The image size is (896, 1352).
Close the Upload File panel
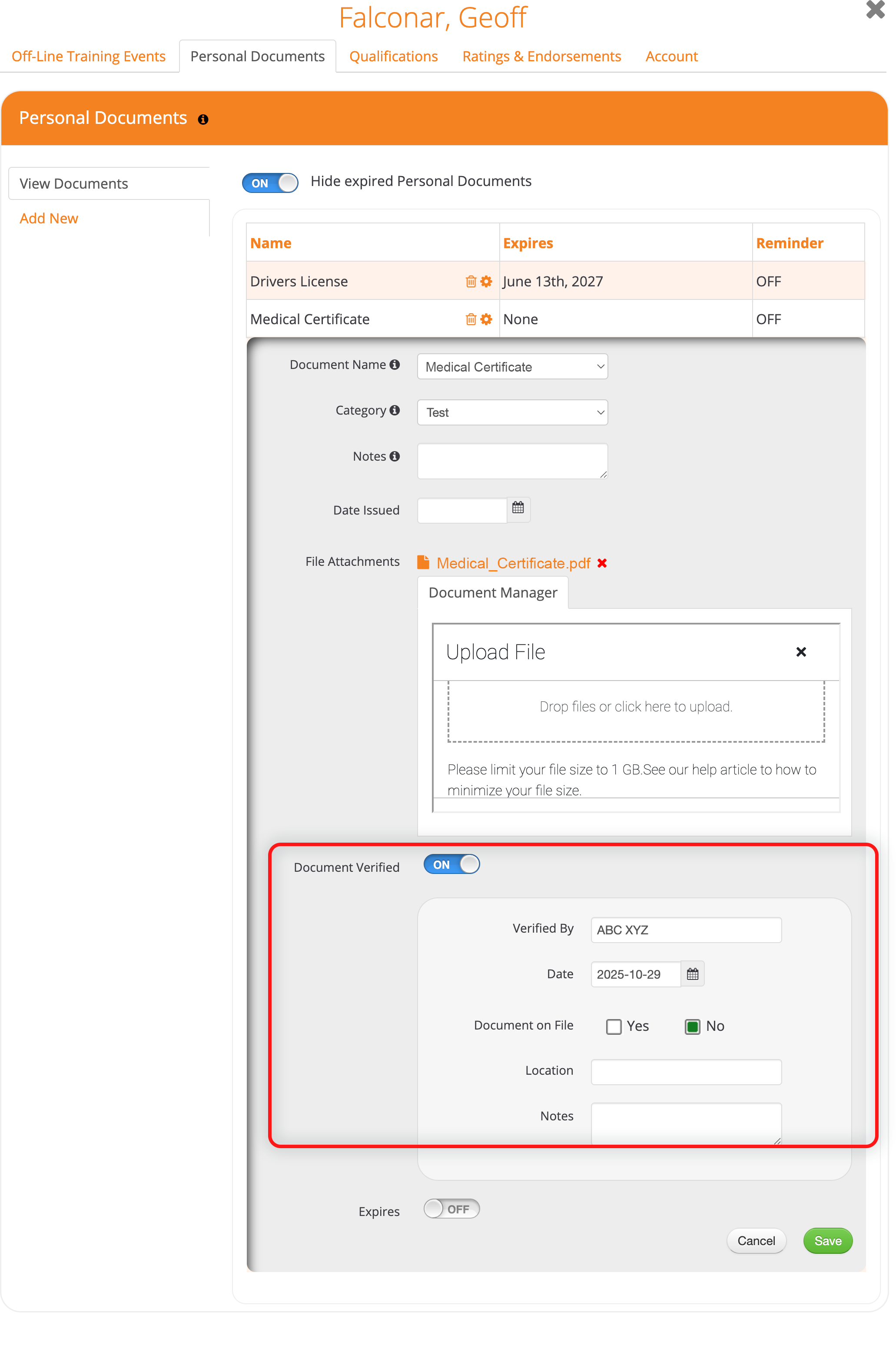(x=800, y=652)
